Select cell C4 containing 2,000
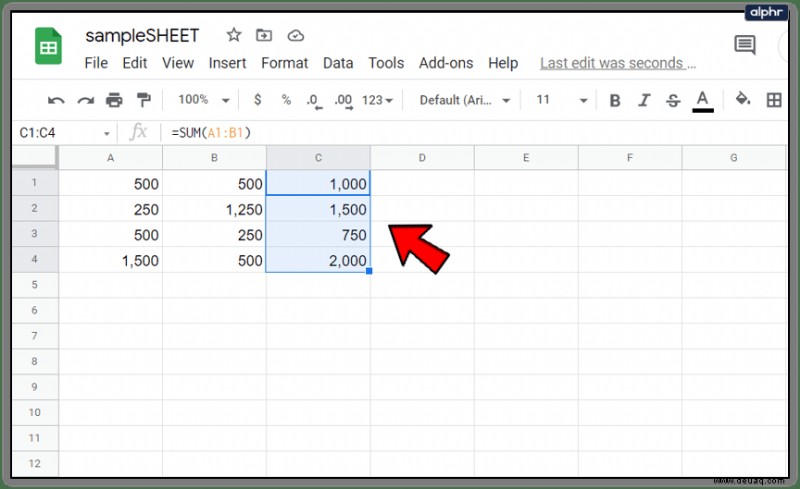 [x=318, y=259]
